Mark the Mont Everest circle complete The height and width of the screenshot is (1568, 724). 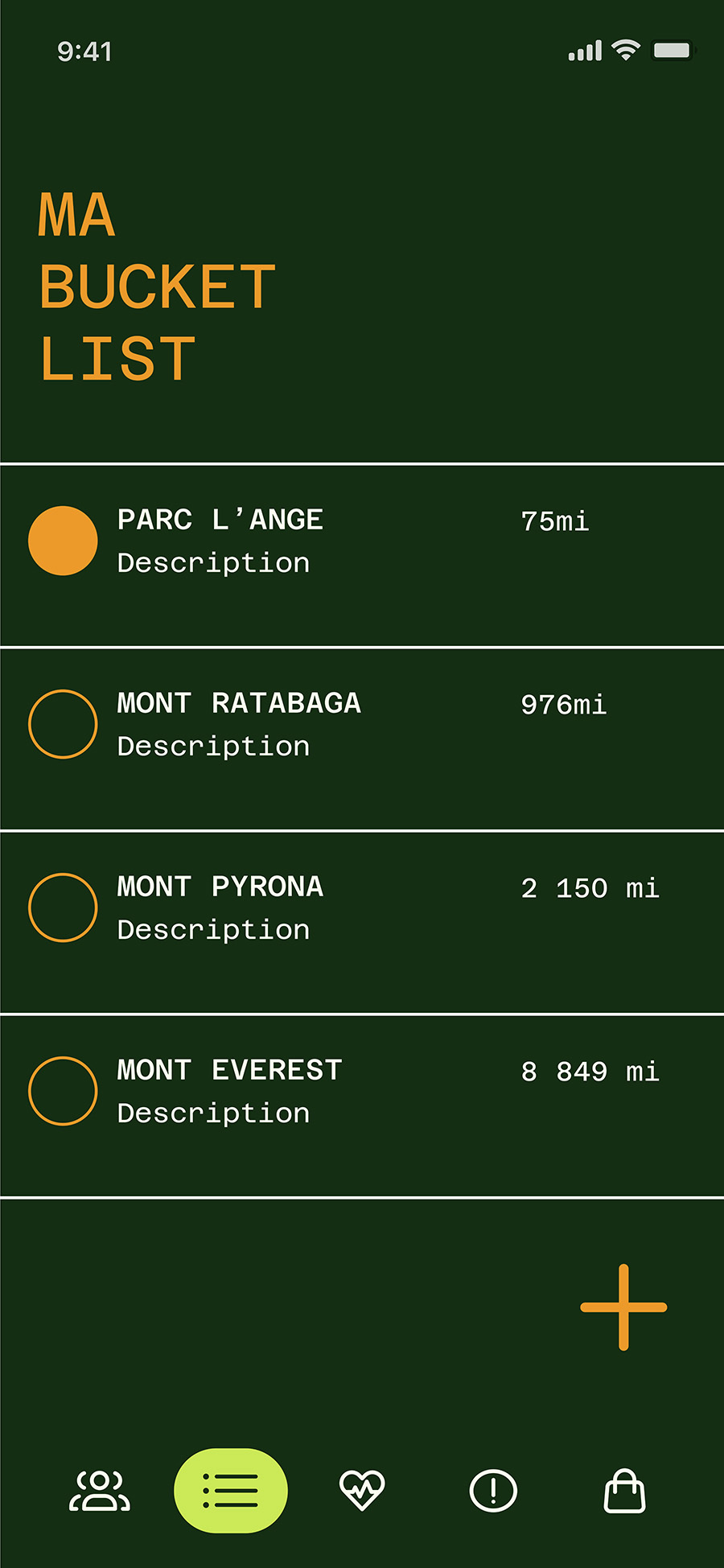pos(63,1091)
